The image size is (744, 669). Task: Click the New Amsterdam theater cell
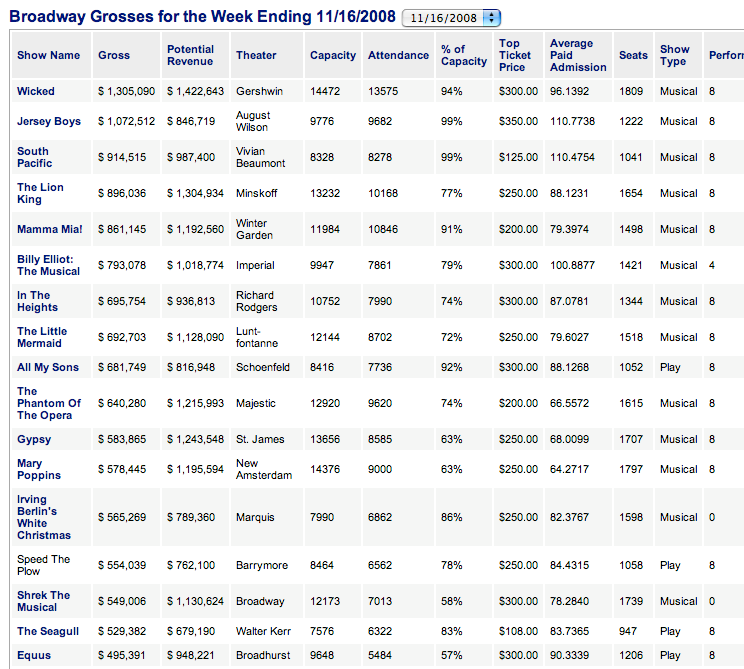point(264,469)
